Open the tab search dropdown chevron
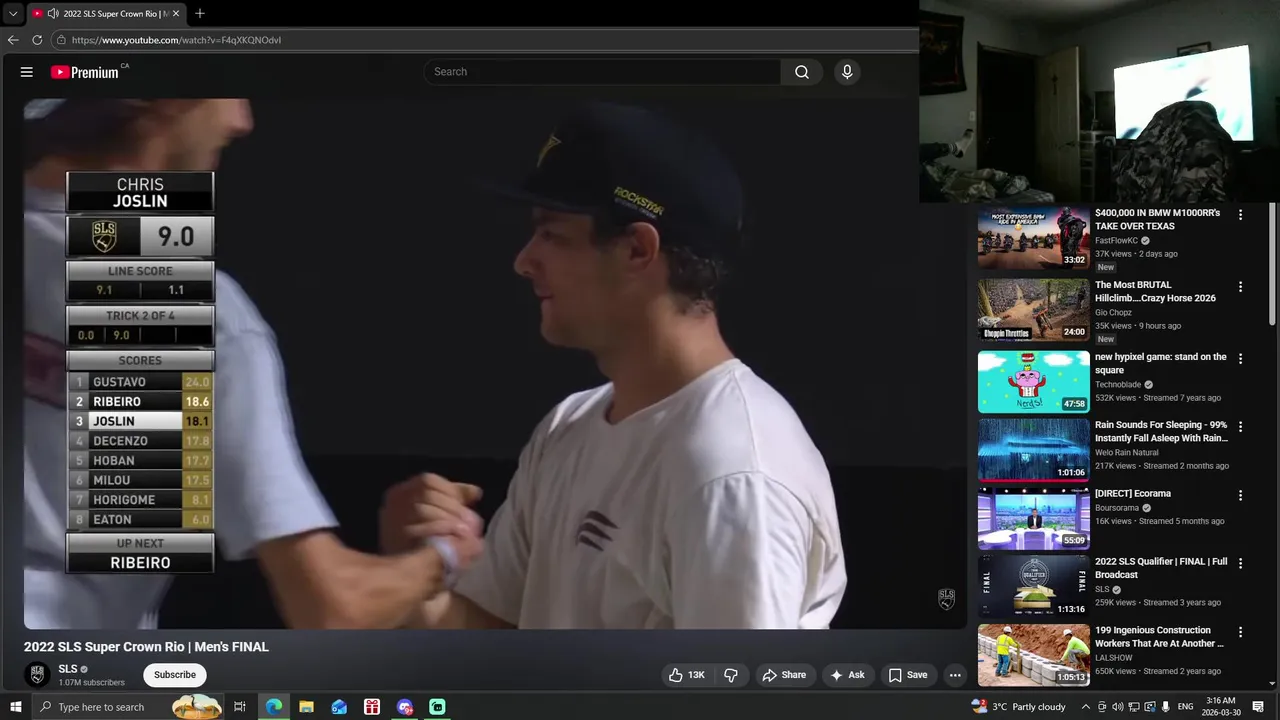 [x=13, y=14]
